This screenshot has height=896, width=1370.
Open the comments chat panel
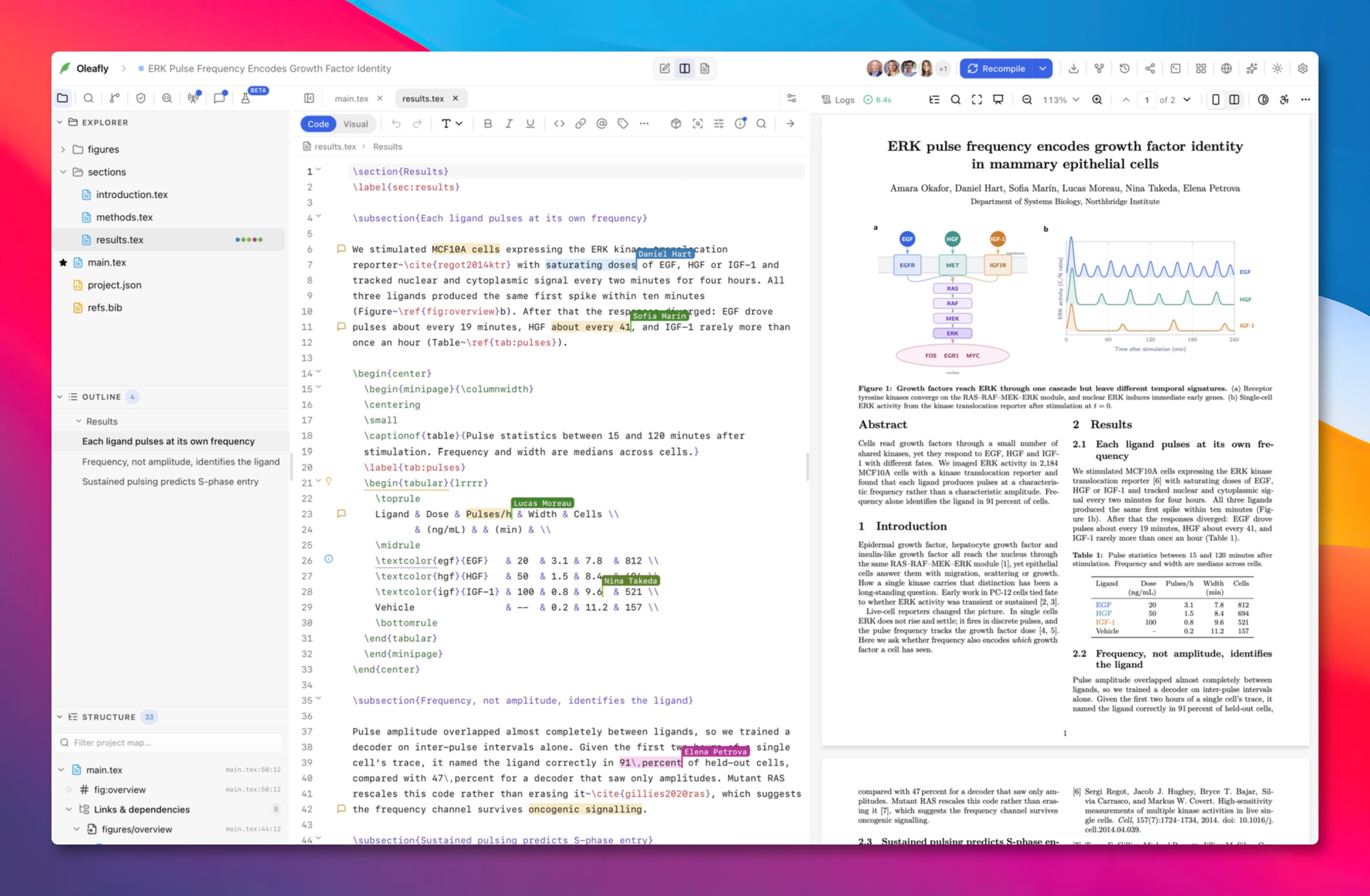[219, 98]
